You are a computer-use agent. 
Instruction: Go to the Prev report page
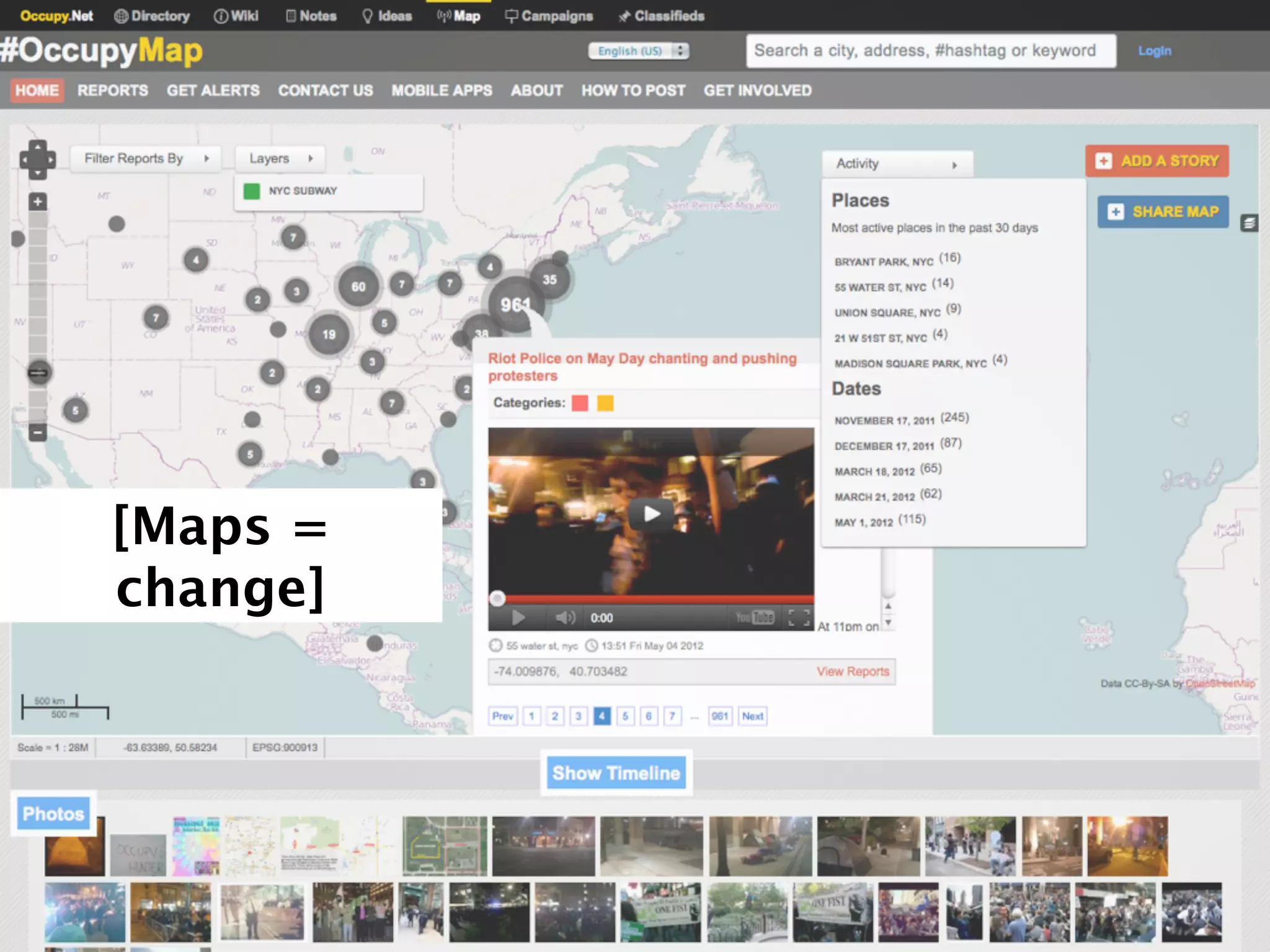click(x=502, y=716)
